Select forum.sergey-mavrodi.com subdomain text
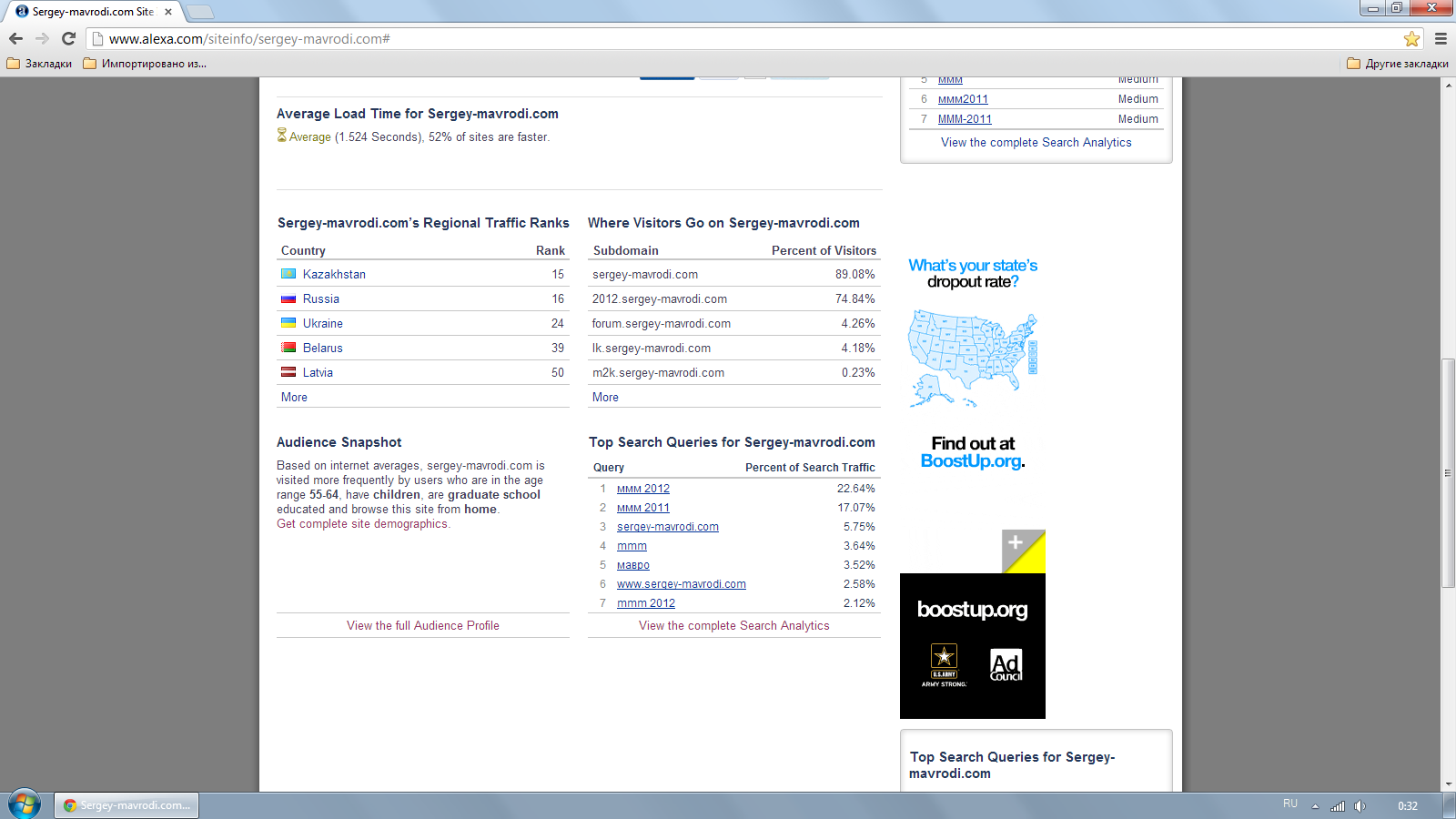This screenshot has height=819, width=1456. (662, 323)
